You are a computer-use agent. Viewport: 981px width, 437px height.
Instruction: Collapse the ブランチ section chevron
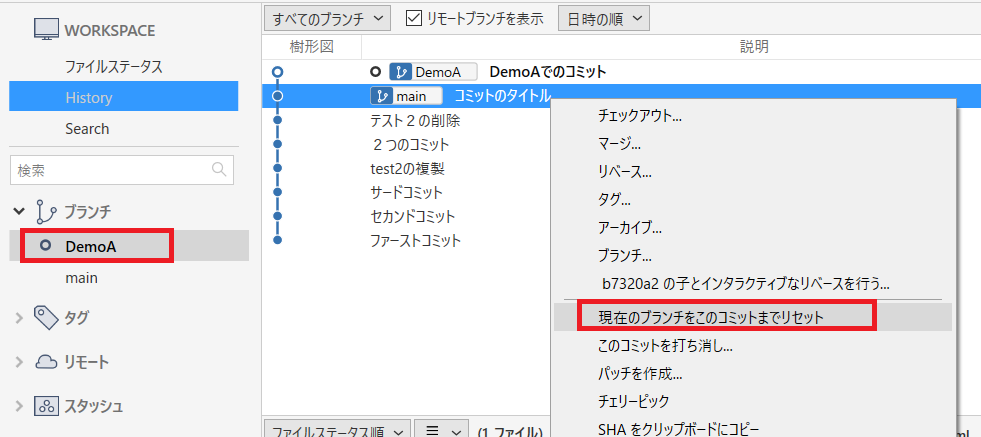(19, 211)
